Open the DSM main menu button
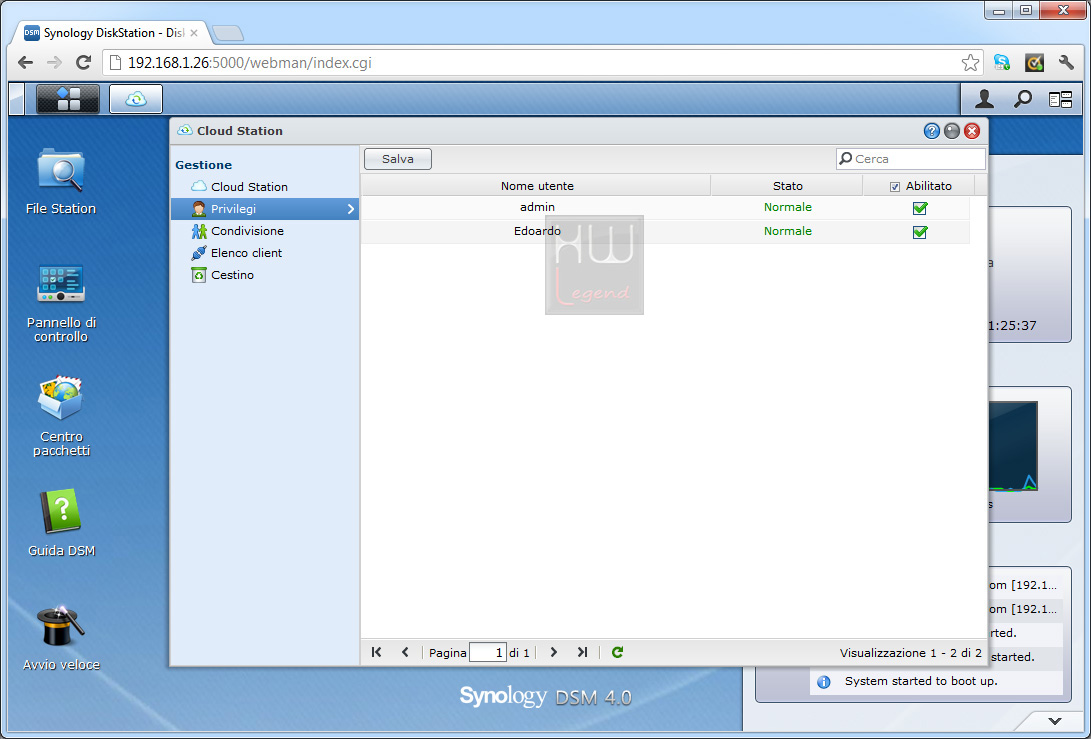The image size is (1091, 739). coord(68,99)
